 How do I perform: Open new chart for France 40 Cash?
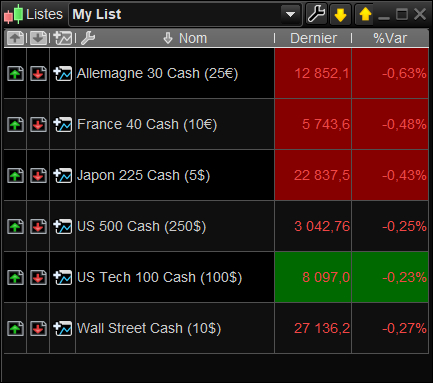pyautogui.click(x=63, y=125)
